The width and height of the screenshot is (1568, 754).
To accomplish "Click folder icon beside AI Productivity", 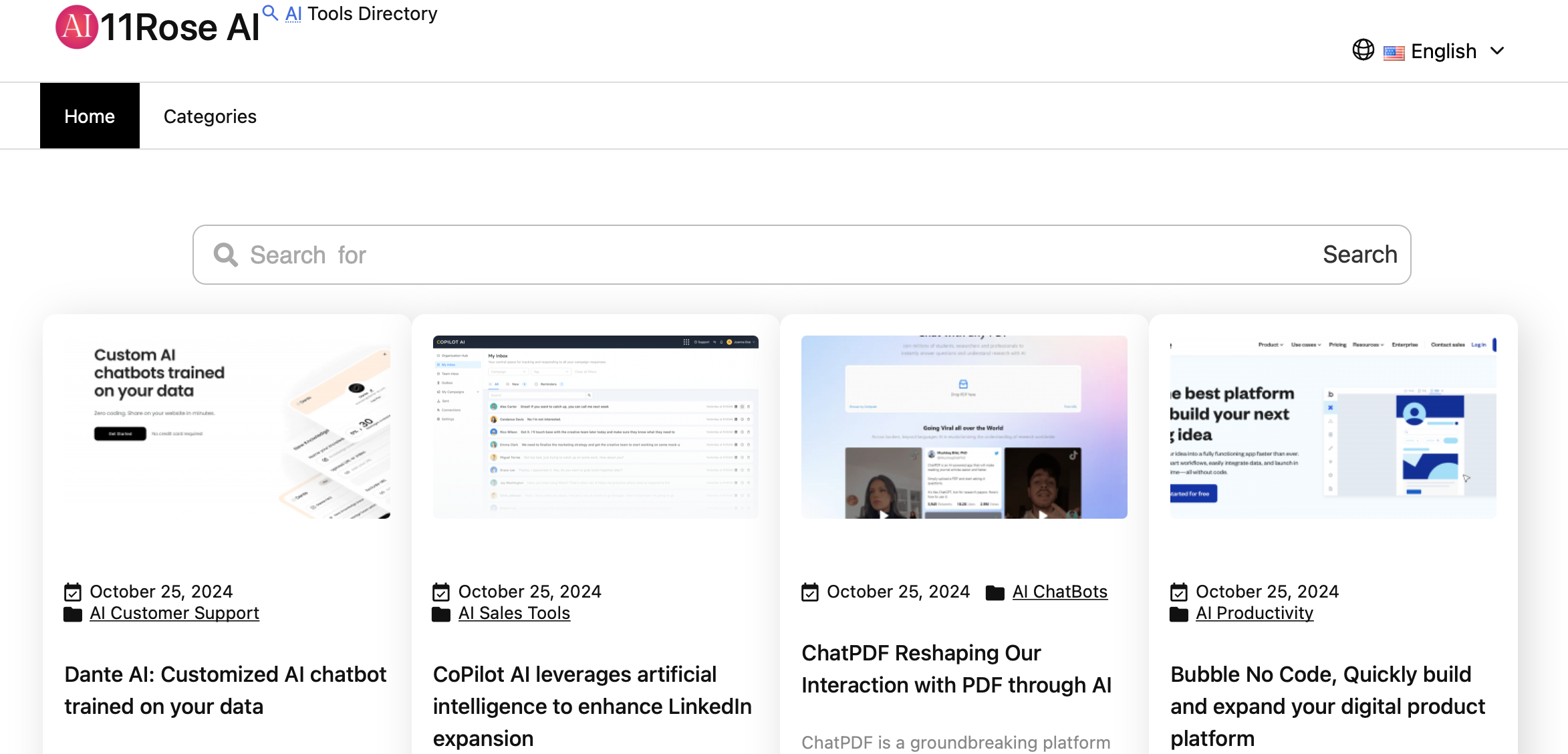I will click(1179, 614).
